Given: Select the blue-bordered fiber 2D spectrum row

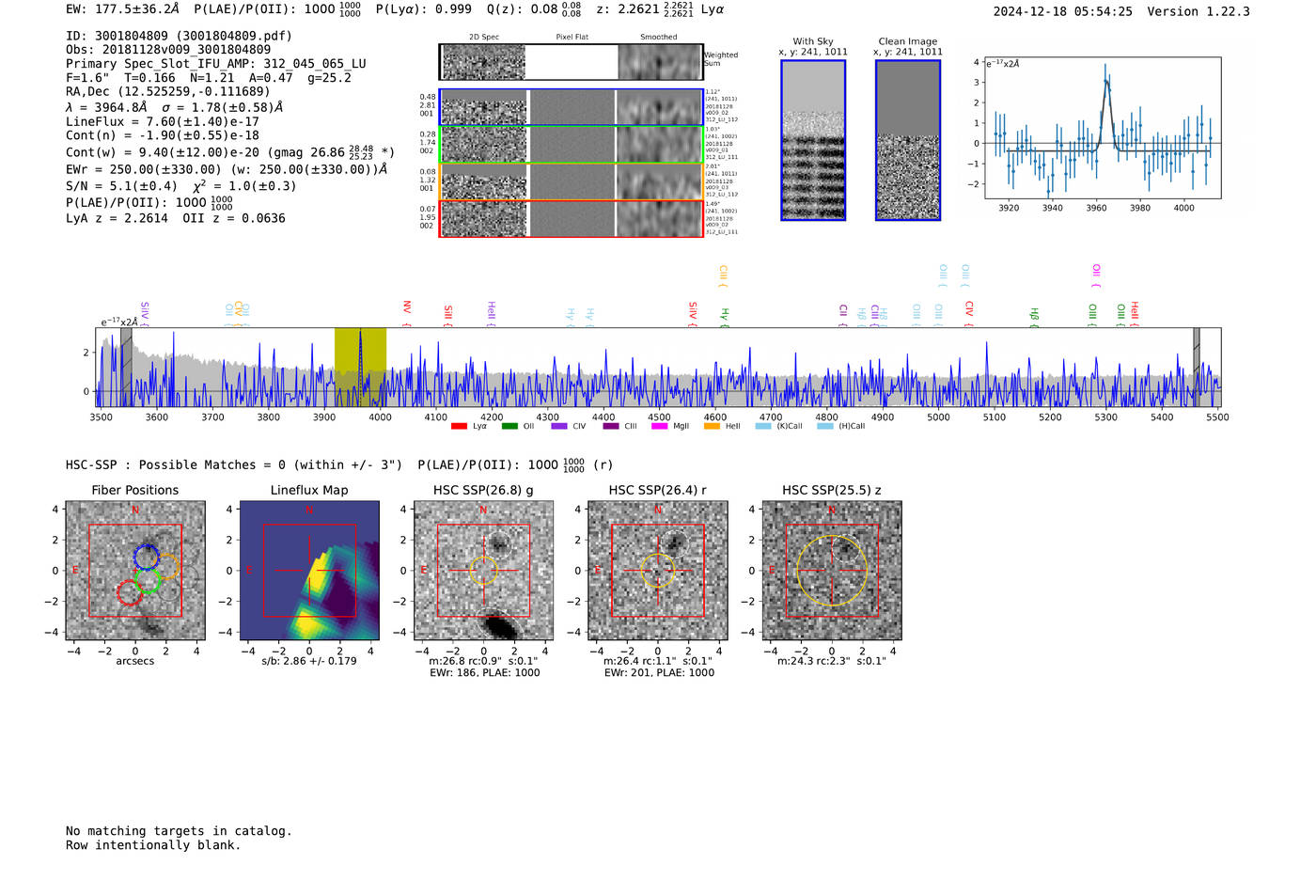Looking at the screenshot, I should (571, 107).
